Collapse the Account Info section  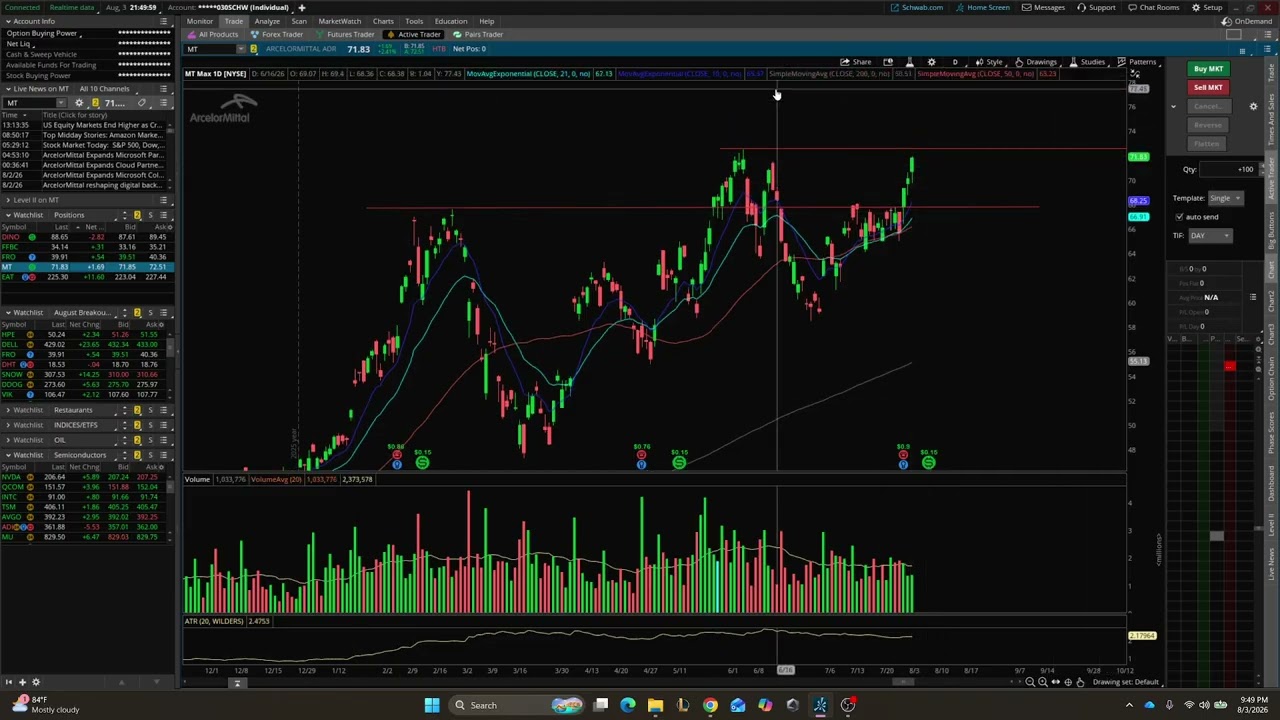tap(8, 21)
